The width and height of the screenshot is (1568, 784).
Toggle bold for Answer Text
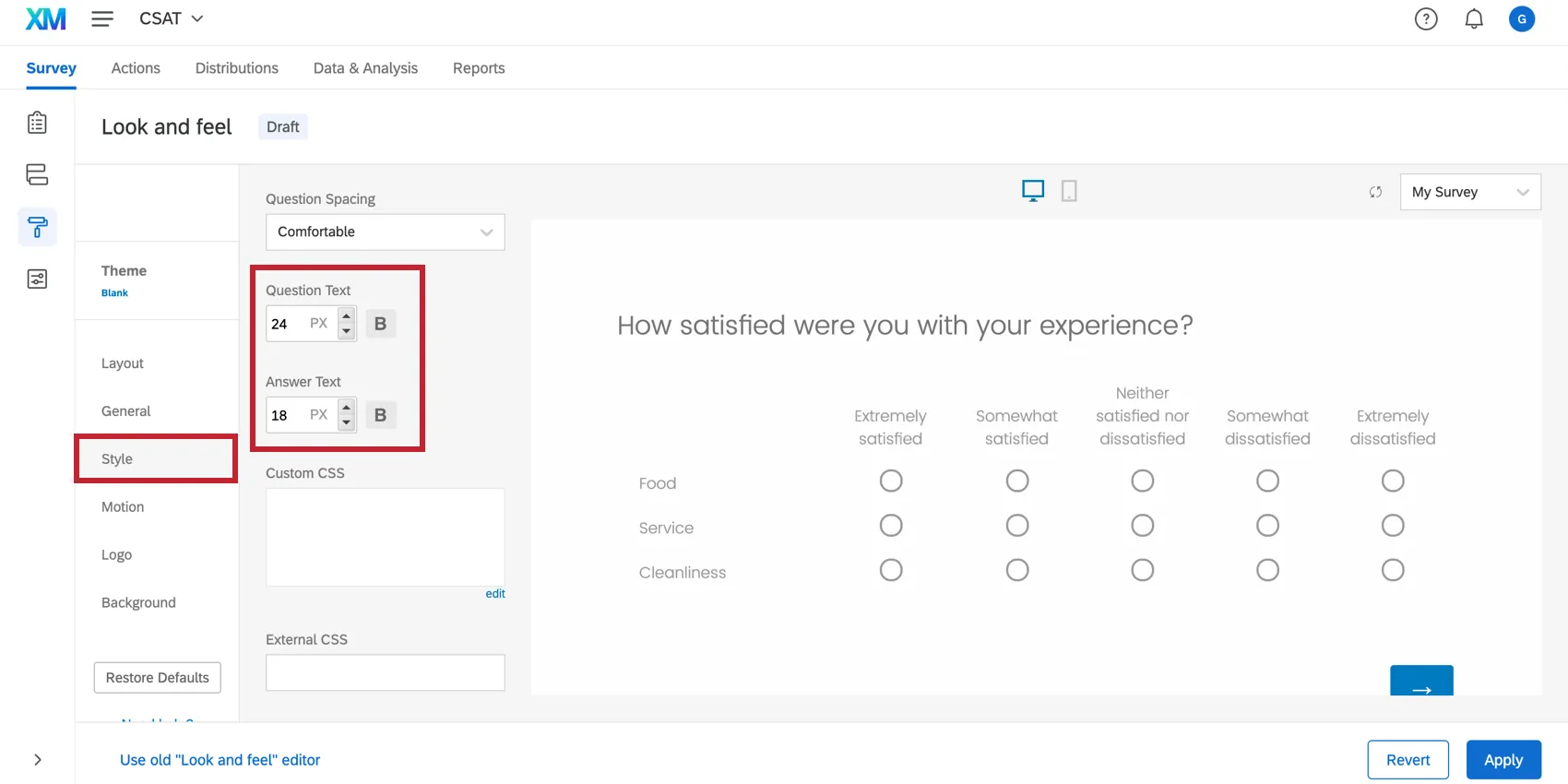pyautogui.click(x=380, y=415)
